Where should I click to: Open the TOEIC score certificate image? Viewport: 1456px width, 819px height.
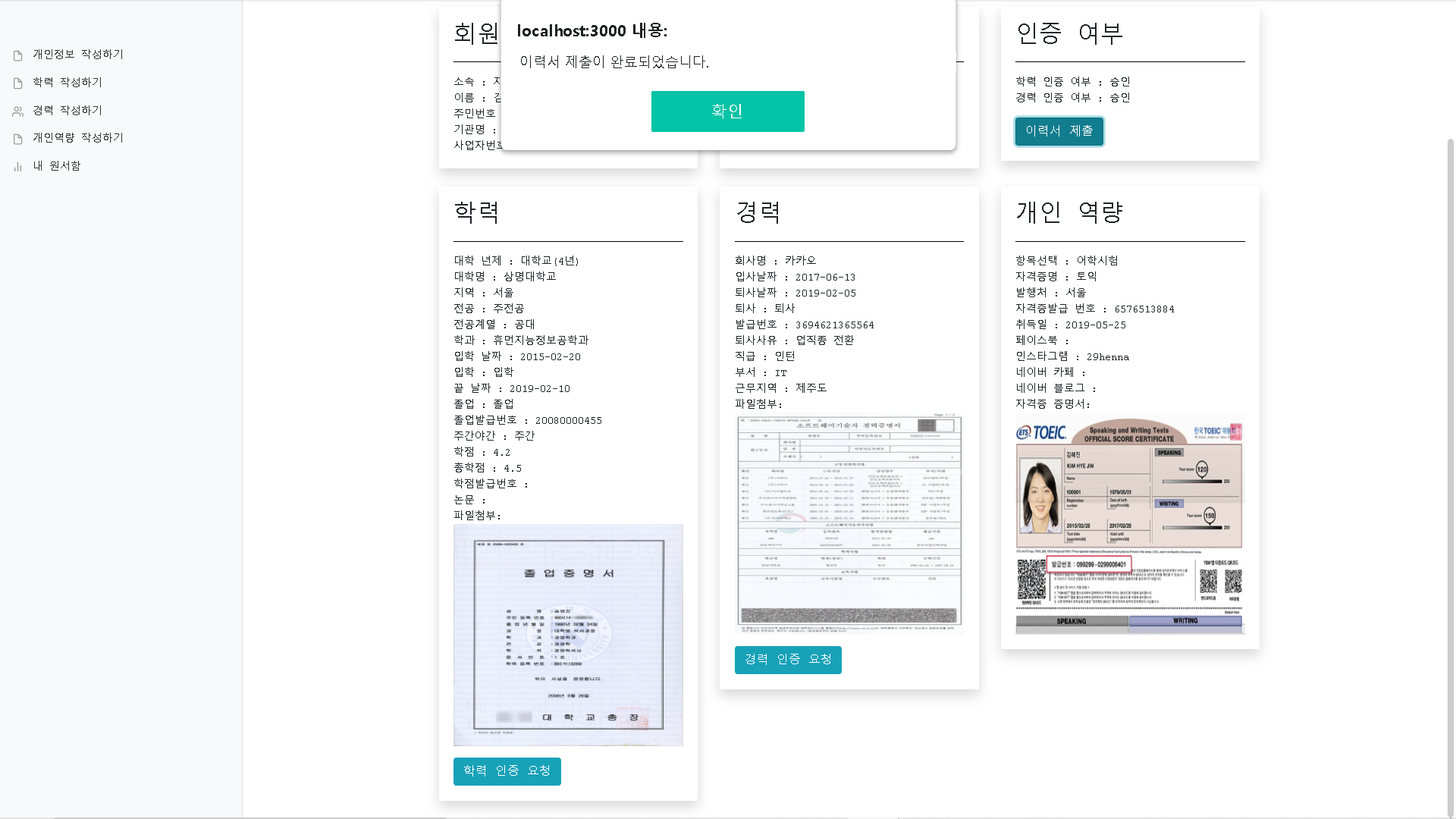click(1130, 523)
